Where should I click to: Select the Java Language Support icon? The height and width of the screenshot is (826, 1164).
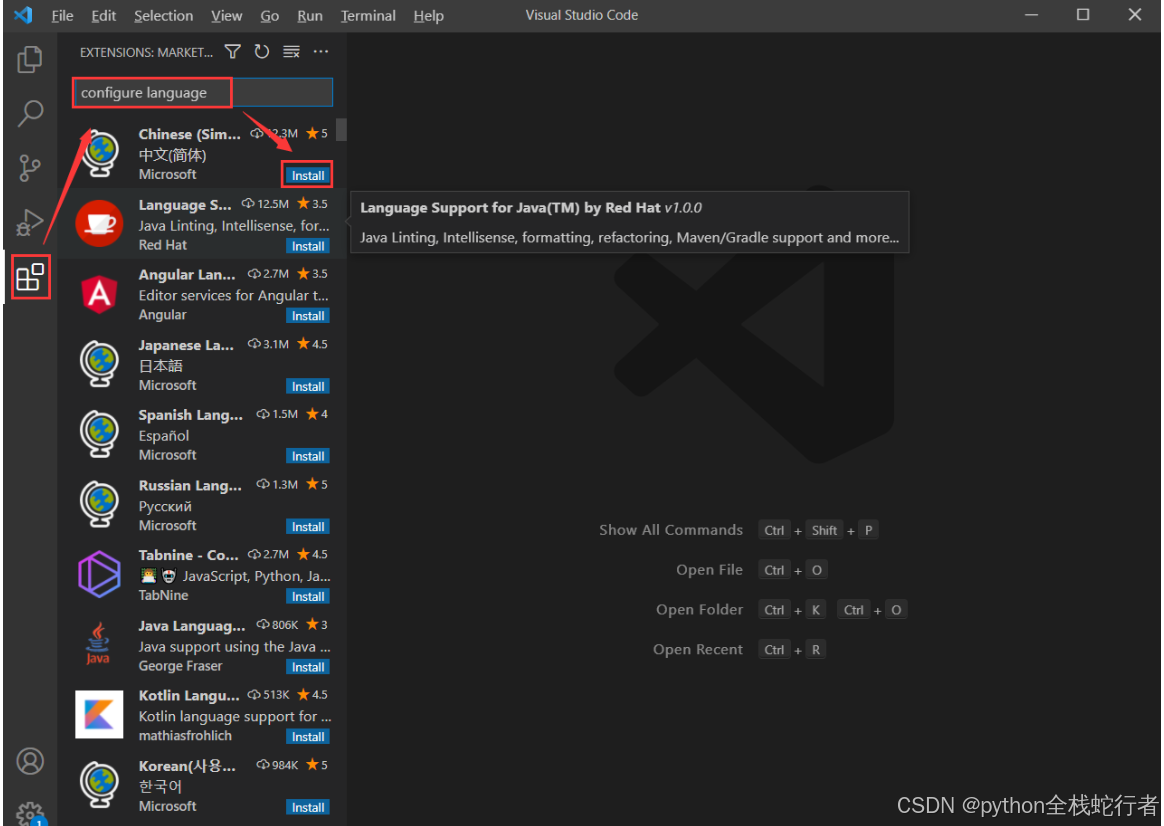[98, 643]
